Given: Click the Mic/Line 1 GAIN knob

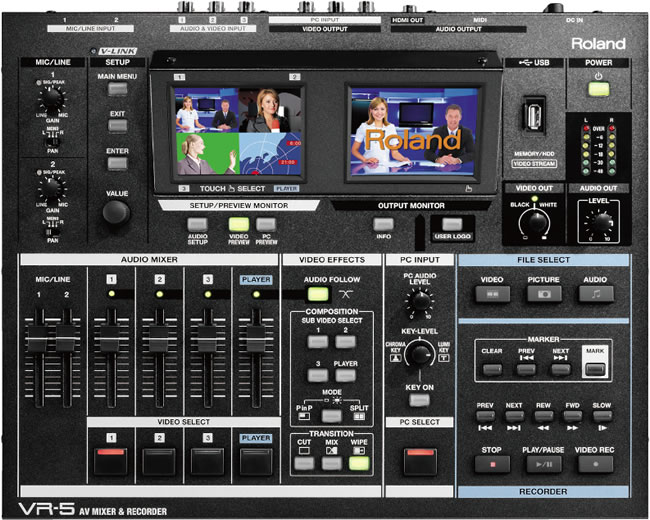Looking at the screenshot, I should click(52, 100).
